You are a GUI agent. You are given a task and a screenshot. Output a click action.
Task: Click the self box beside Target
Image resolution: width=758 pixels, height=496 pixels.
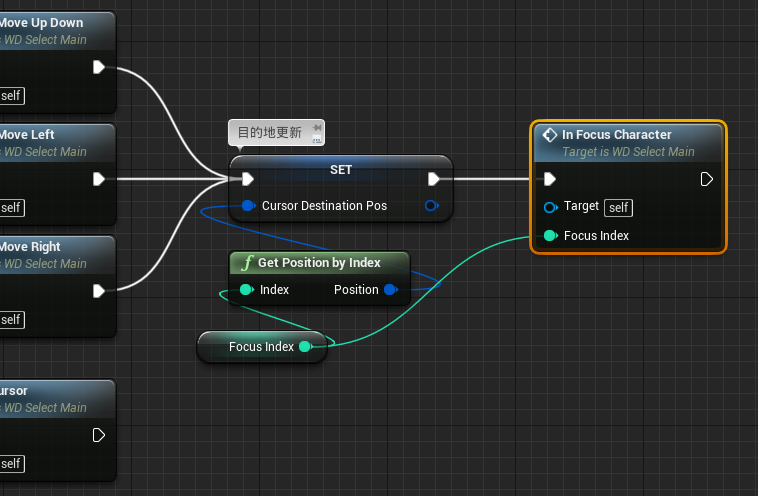[x=618, y=208]
